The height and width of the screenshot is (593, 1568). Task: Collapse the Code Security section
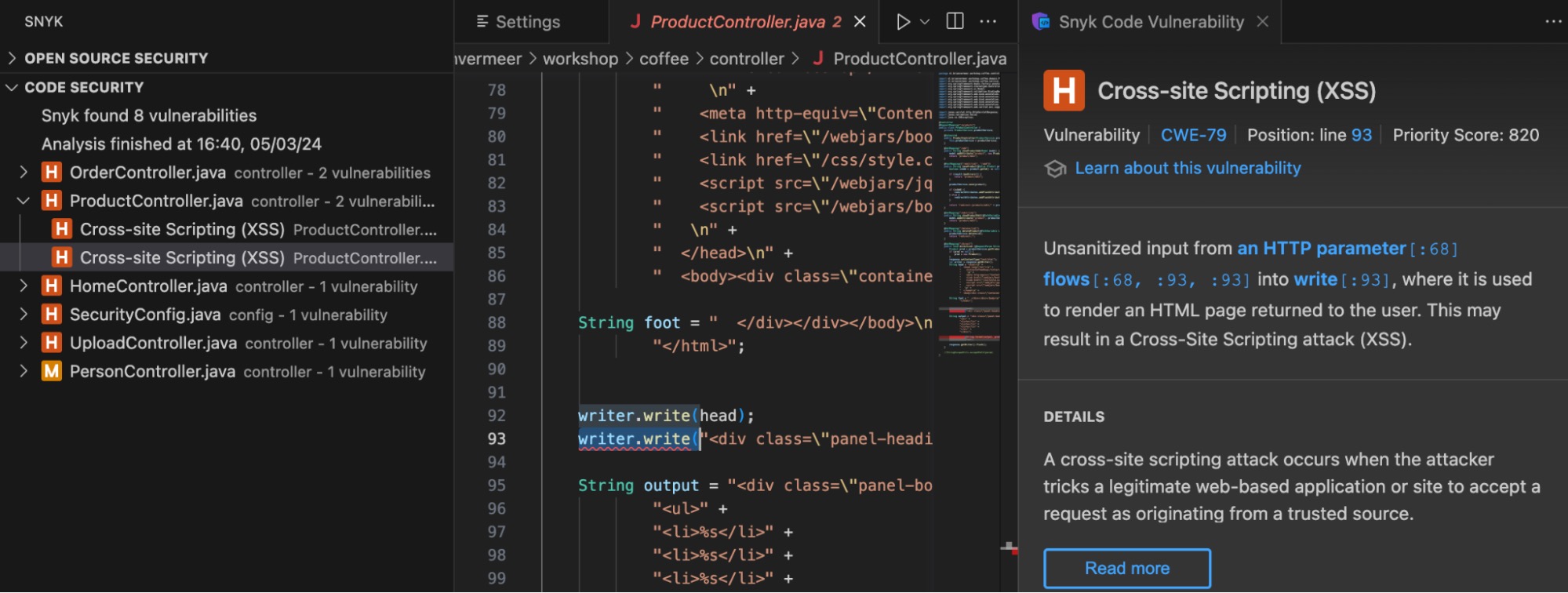pos(12,87)
